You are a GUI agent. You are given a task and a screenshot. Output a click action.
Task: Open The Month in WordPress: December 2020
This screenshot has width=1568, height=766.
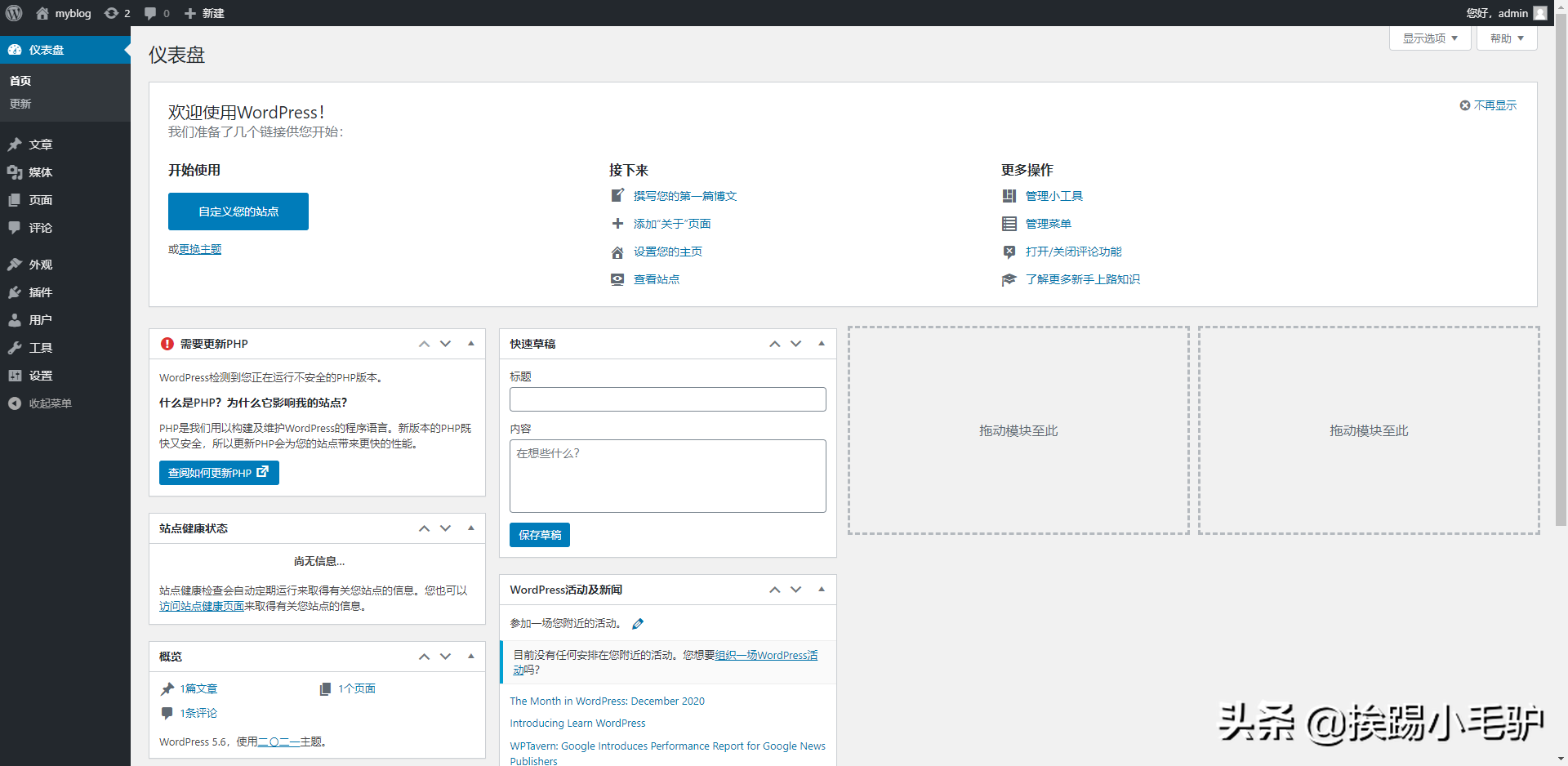pyautogui.click(x=608, y=701)
